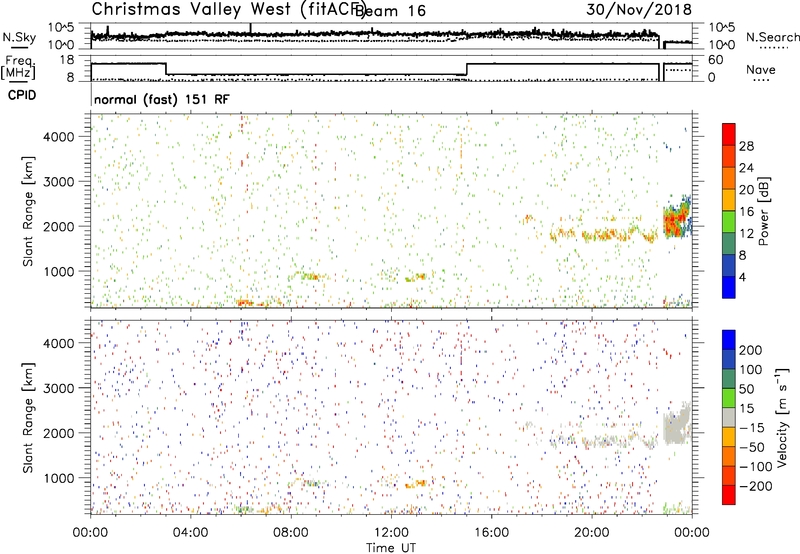
Task: Click the "1000" tick on the velocity panel
Action: (58, 478)
